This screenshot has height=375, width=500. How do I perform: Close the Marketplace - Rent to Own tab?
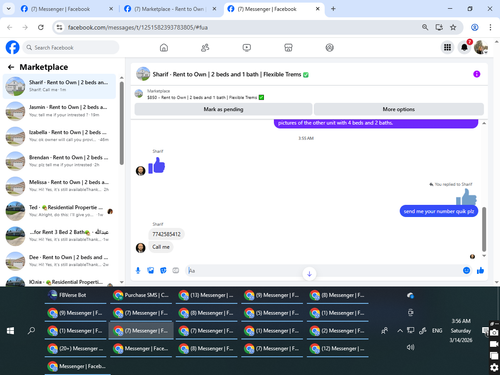point(214,9)
